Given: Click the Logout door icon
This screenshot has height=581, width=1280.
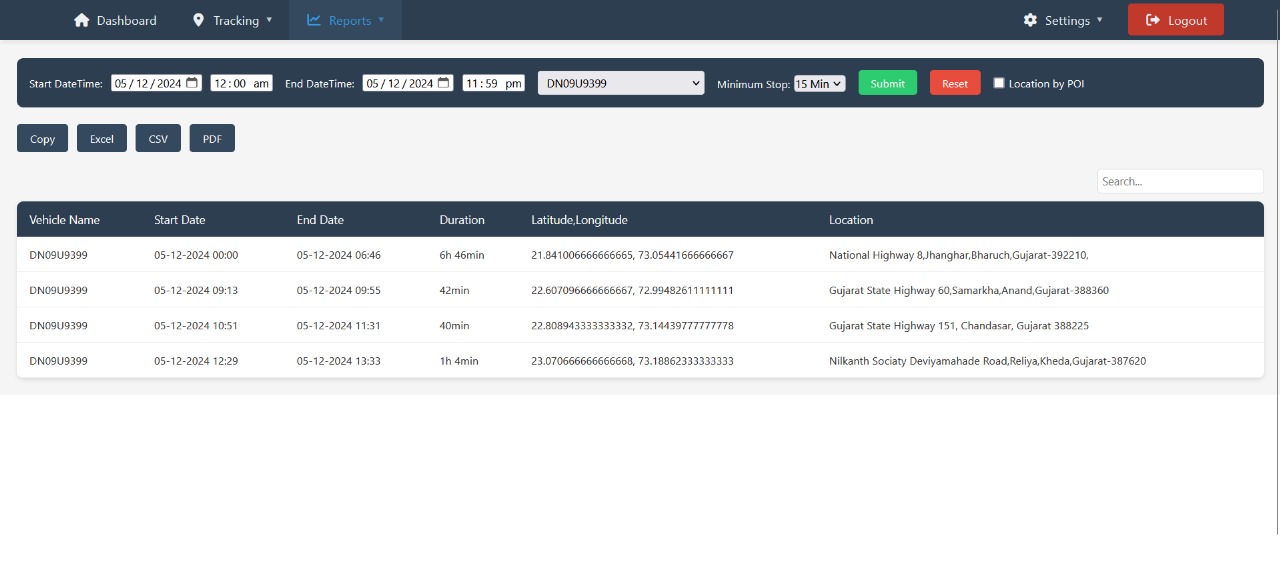Looking at the screenshot, I should 1154,19.
